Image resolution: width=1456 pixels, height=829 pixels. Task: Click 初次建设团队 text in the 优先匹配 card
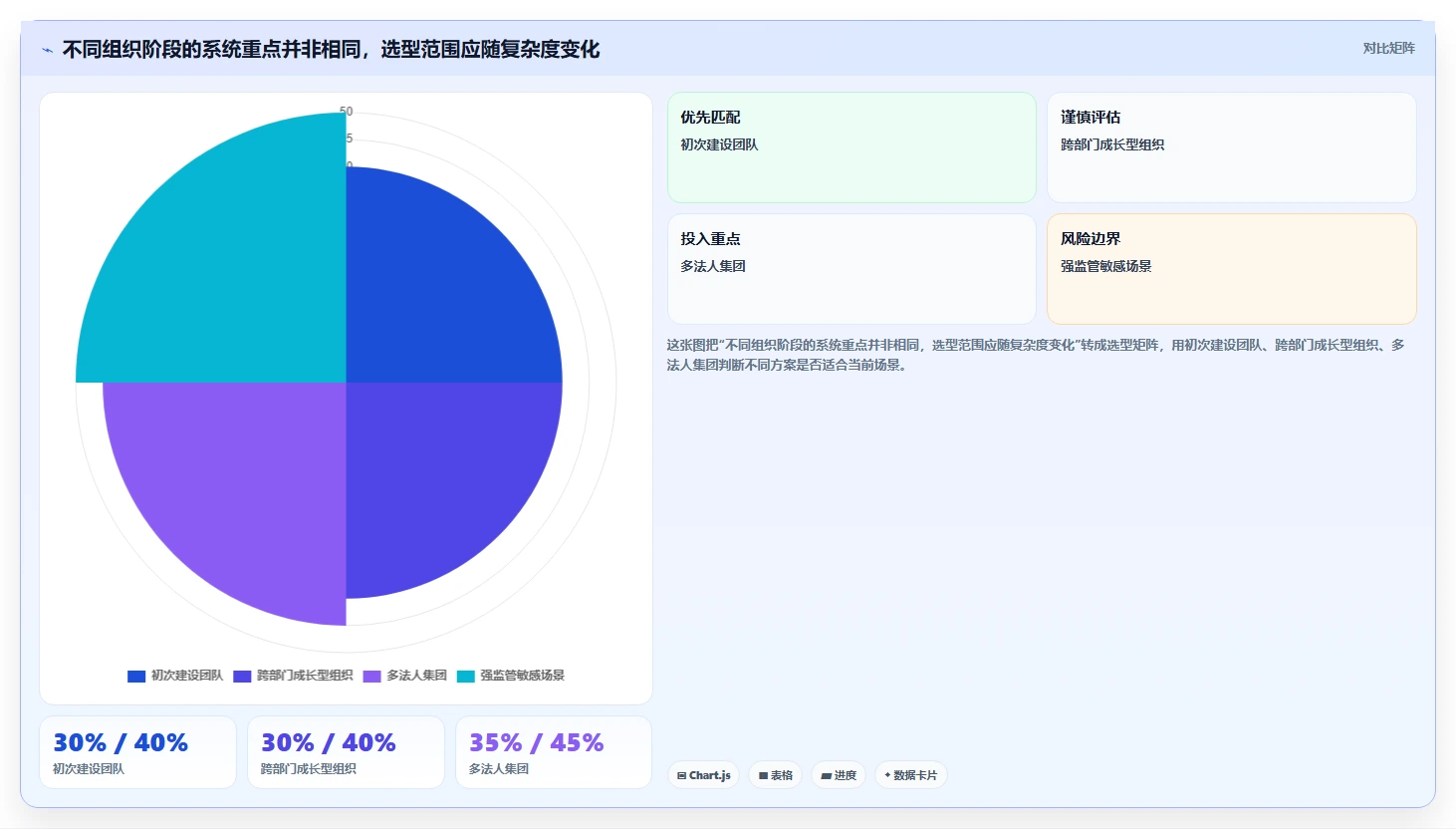tap(719, 144)
